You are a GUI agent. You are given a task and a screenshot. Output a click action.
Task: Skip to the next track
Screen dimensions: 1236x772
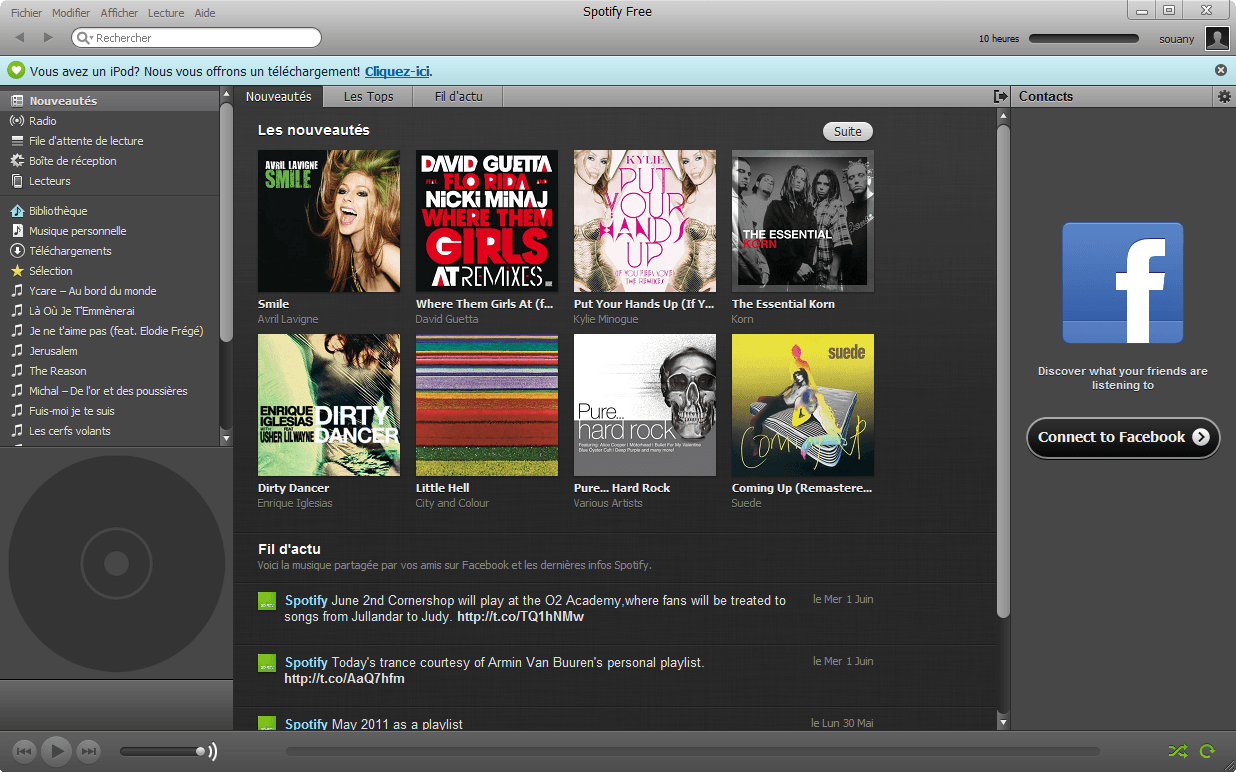pos(89,751)
